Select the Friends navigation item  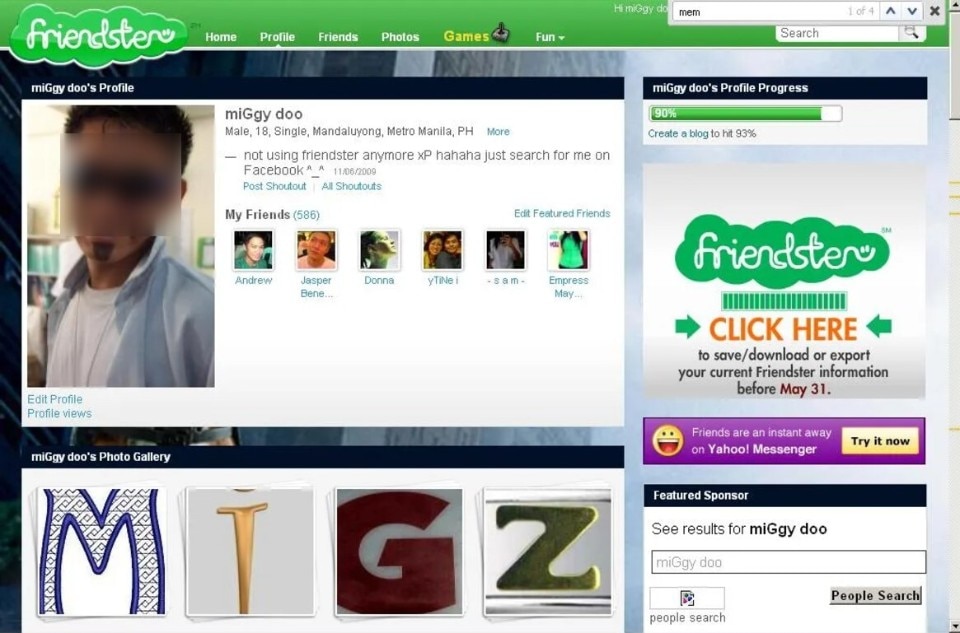(x=338, y=37)
